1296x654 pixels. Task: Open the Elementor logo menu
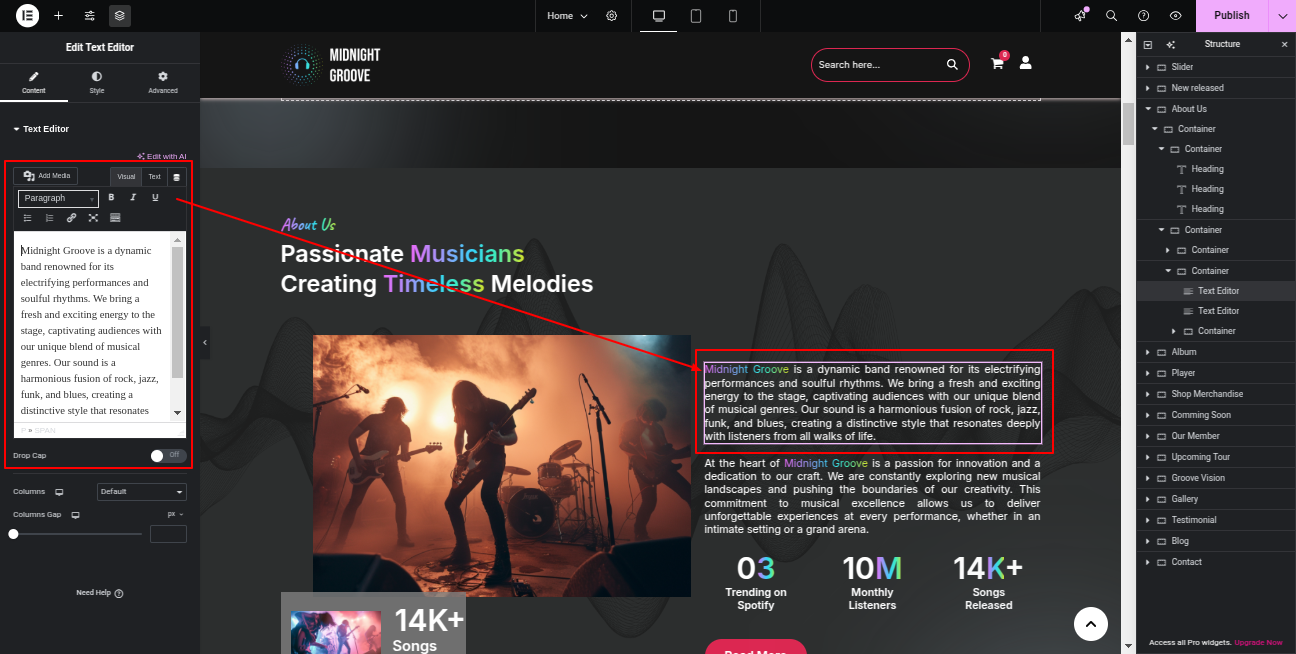click(27, 15)
